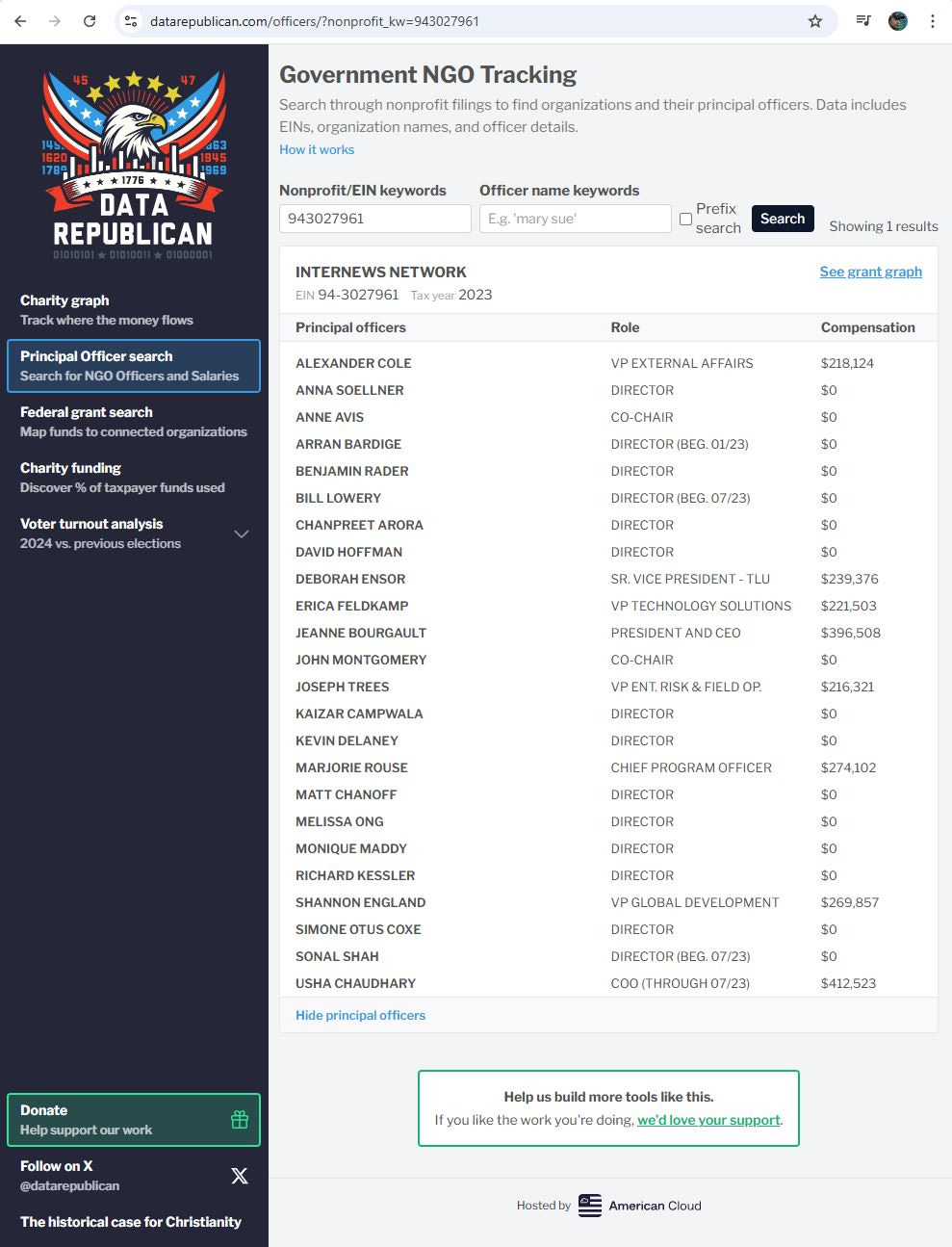Click the Donate button in sidebar

134,1120
